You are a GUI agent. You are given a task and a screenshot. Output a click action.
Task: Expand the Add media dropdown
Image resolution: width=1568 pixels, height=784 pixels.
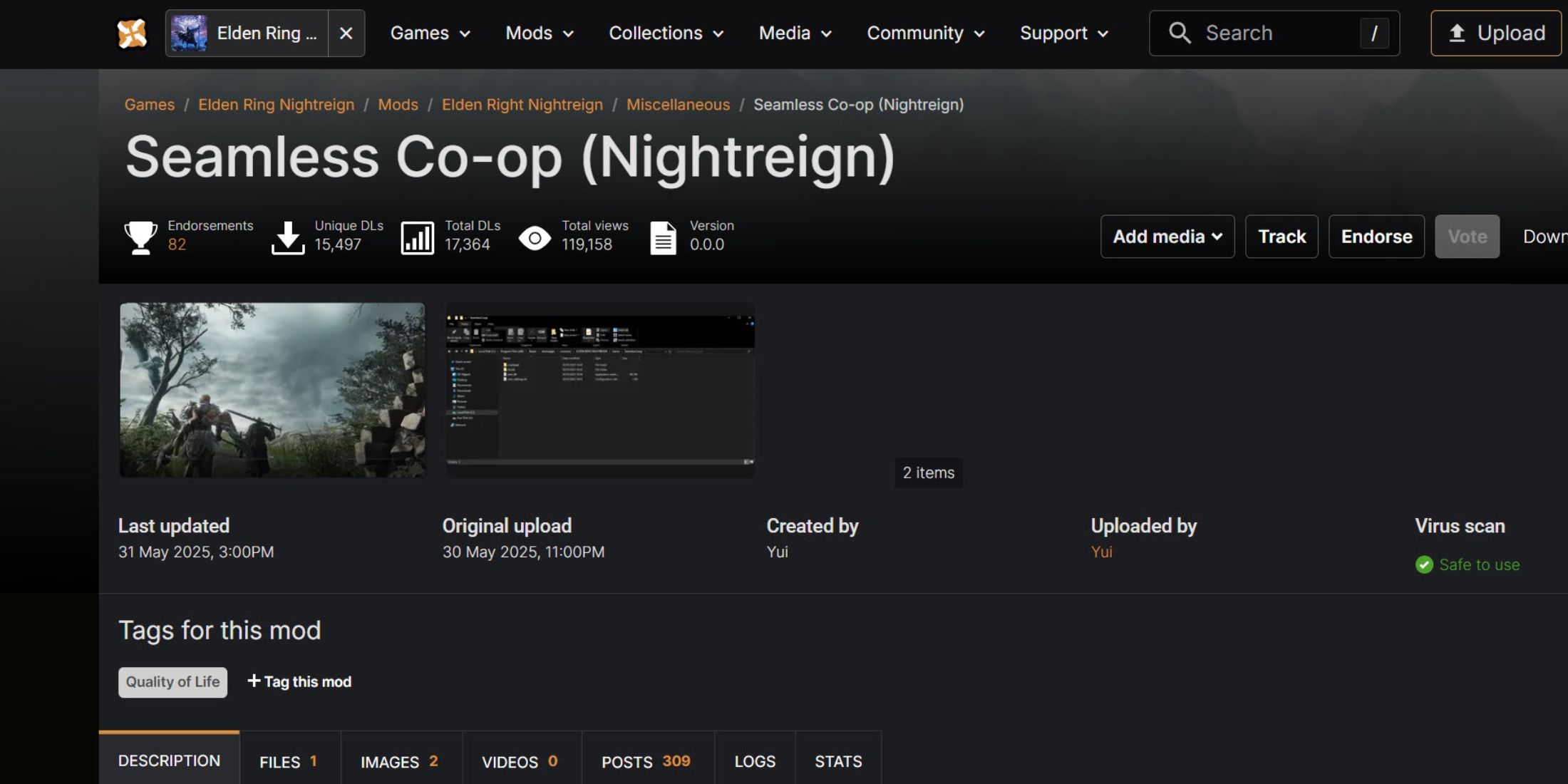click(1167, 237)
